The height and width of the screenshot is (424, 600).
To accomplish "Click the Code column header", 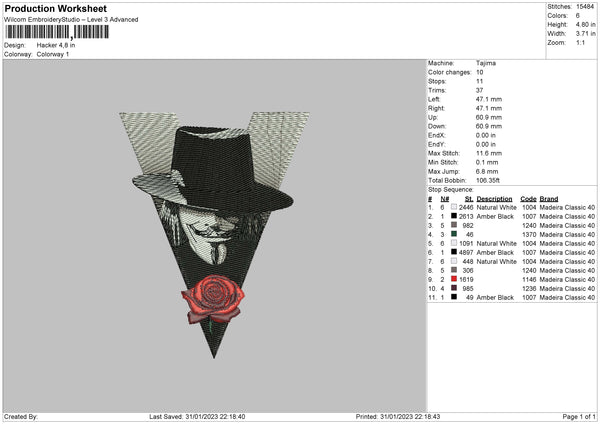I will [x=528, y=199].
